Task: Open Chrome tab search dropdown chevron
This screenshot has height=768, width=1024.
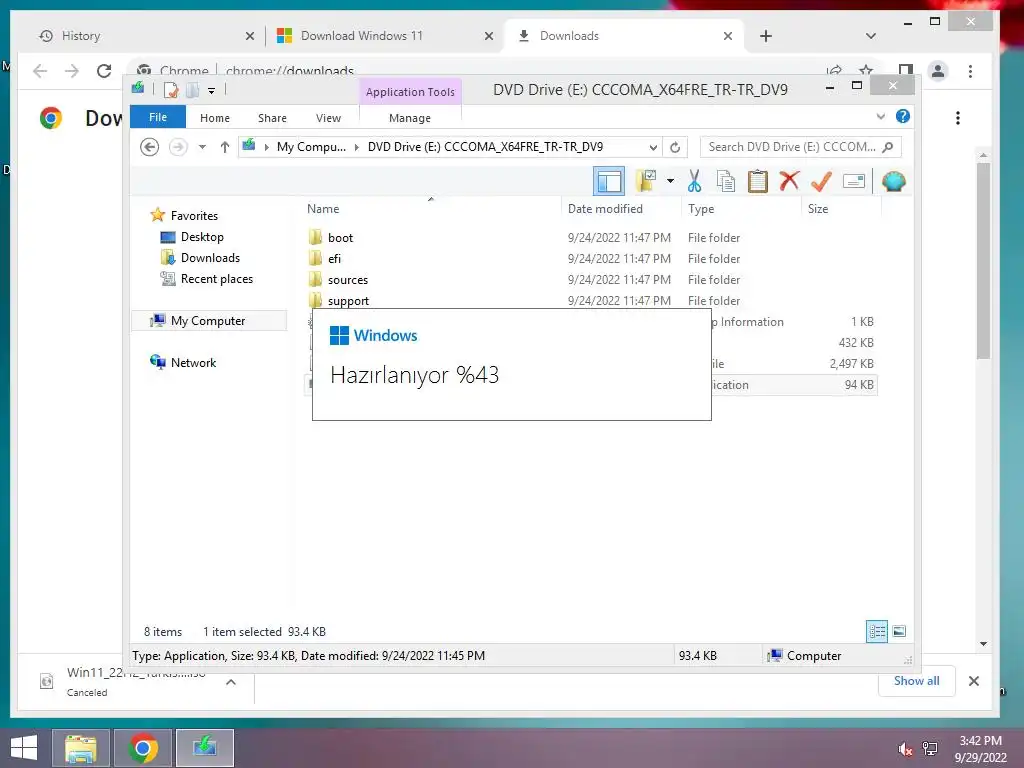Action: 871,36
